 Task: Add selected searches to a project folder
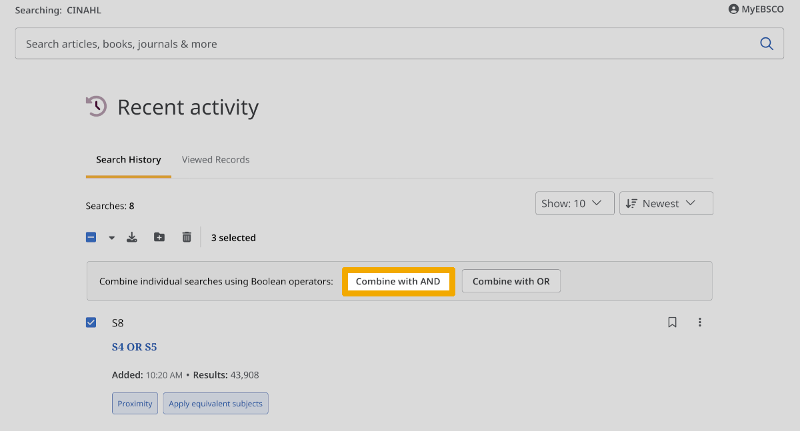pyautogui.click(x=159, y=237)
